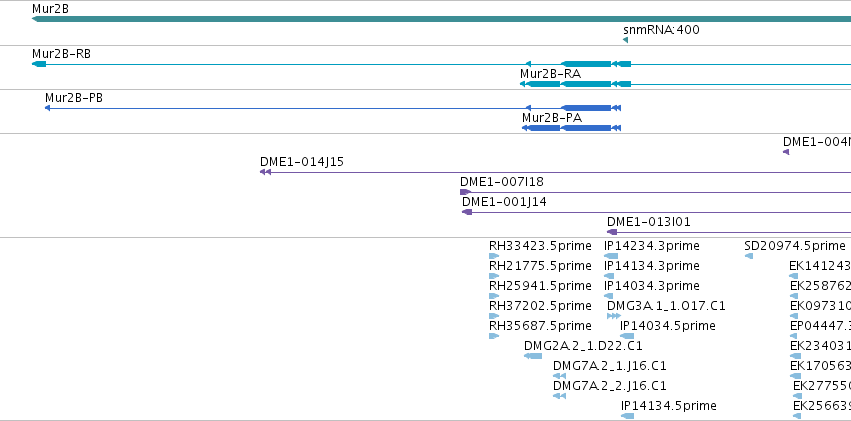Screen dimensions: 851x421
Task: Click the DMG3A.1_1.O17.C1 triple arrow glyph
Action: (614, 316)
